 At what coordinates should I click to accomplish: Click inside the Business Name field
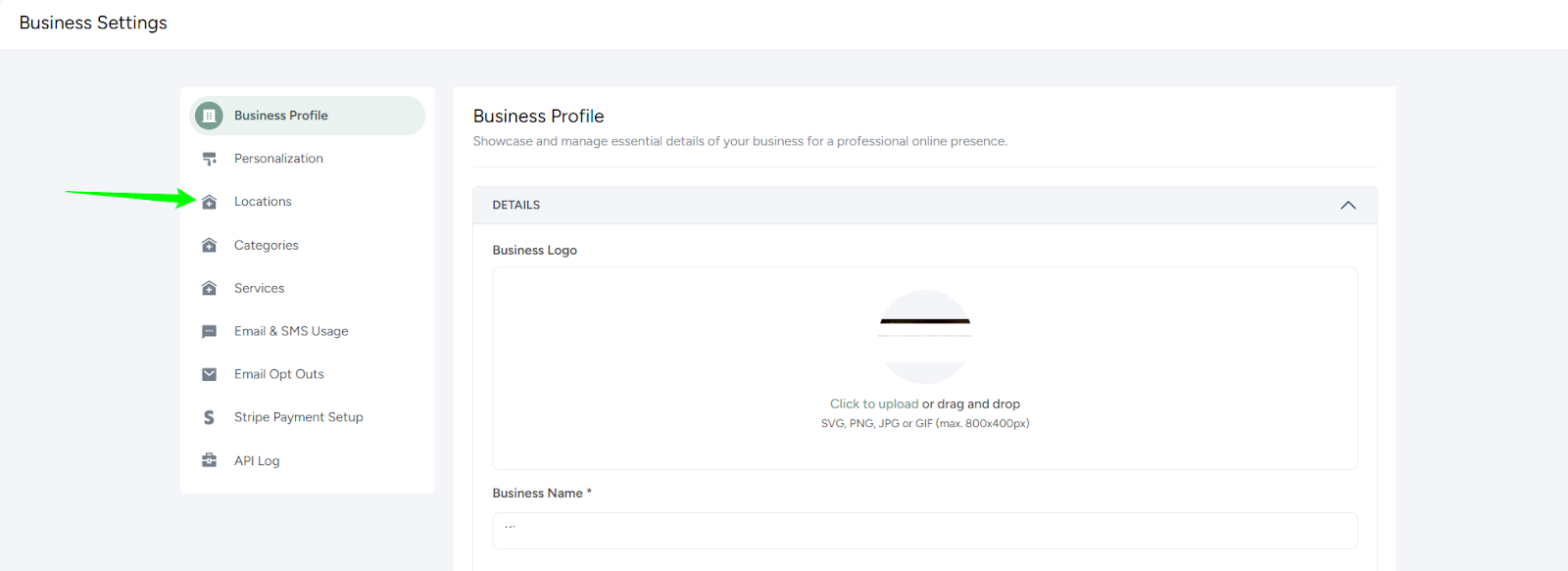click(924, 530)
